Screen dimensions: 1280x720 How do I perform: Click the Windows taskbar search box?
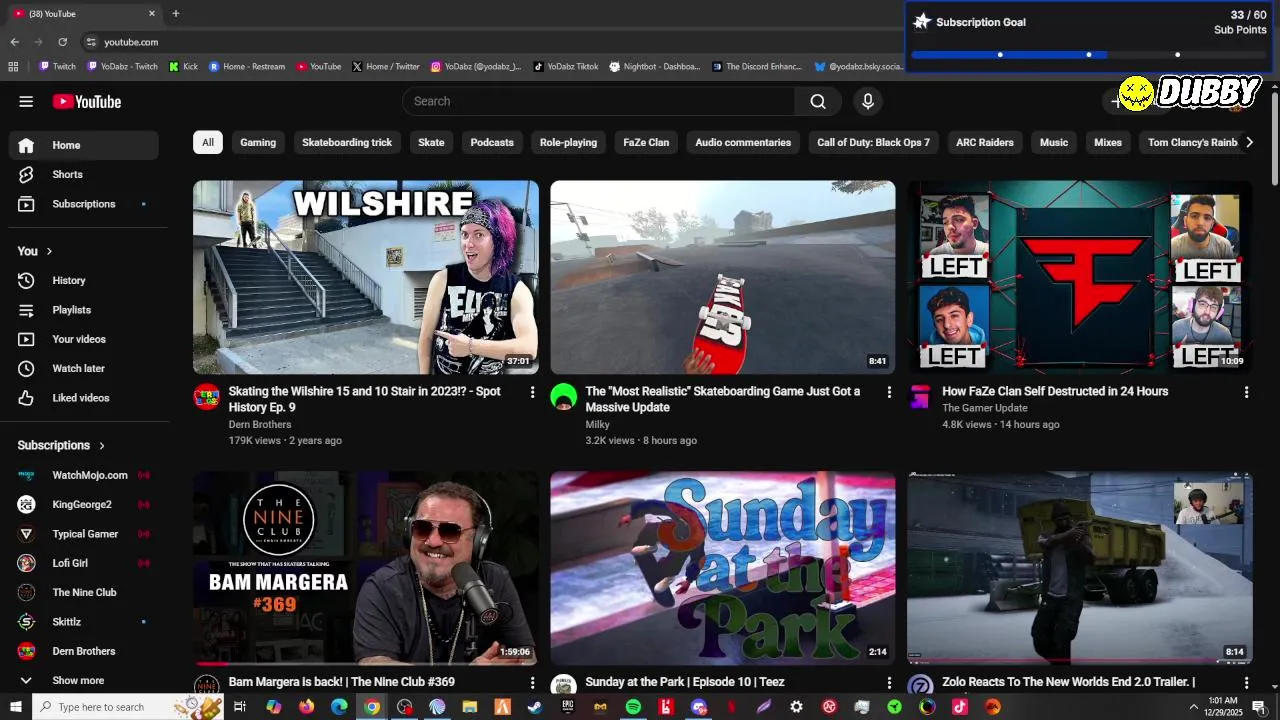129,707
